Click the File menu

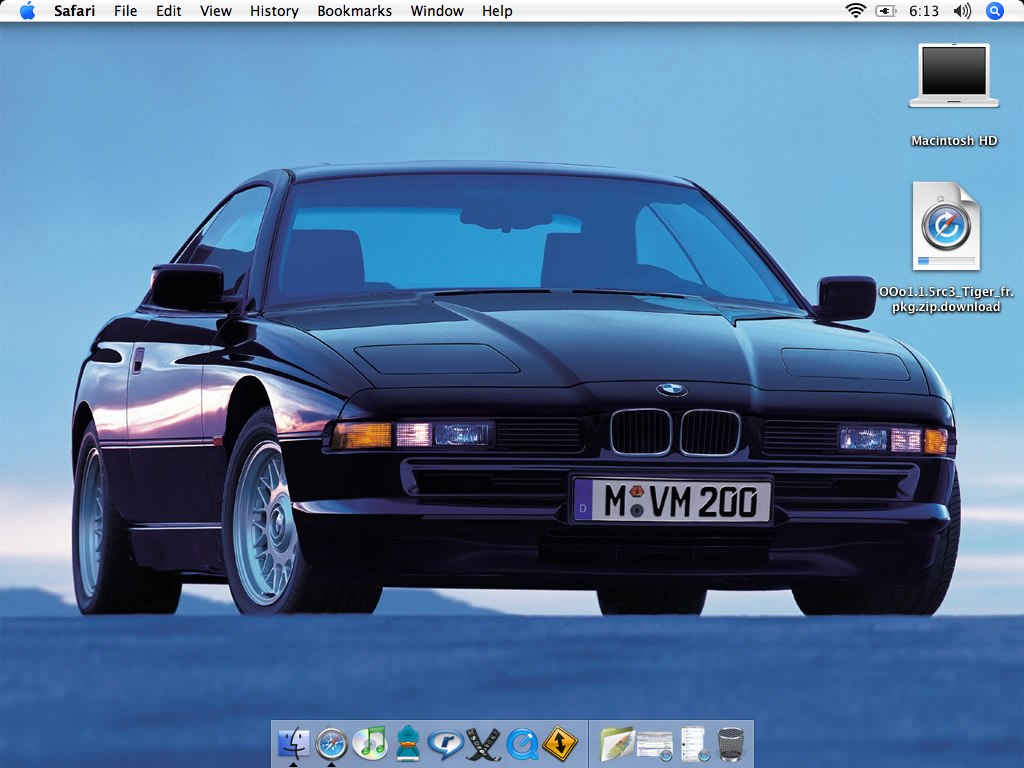pos(126,11)
